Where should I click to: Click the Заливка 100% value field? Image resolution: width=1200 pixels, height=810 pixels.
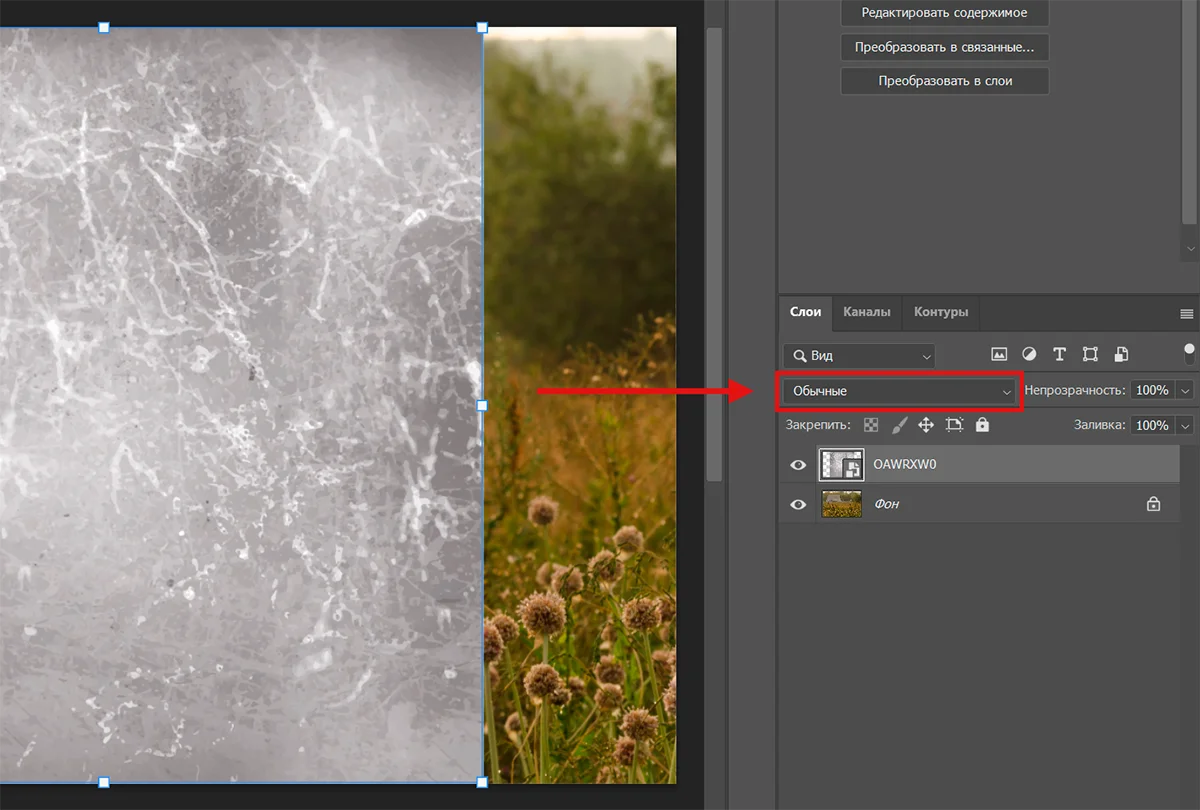(1153, 425)
